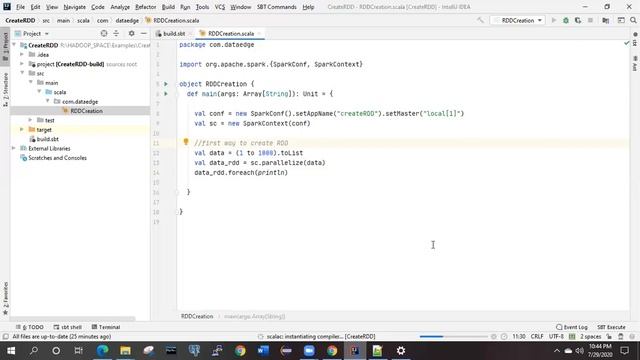The image size is (640, 360).
Task: Start debugging with the bug icon
Action: pyautogui.click(x=566, y=20)
